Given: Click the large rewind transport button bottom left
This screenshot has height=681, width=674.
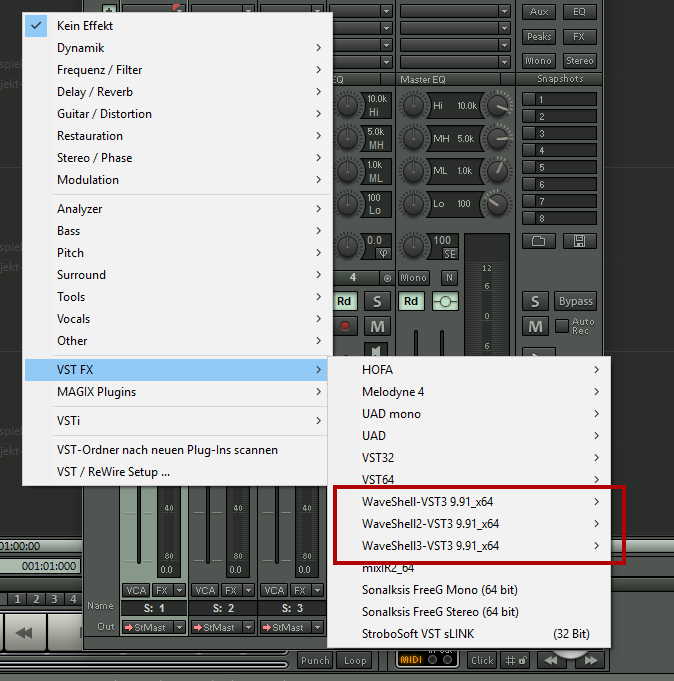Looking at the screenshot, I should coord(24,633).
